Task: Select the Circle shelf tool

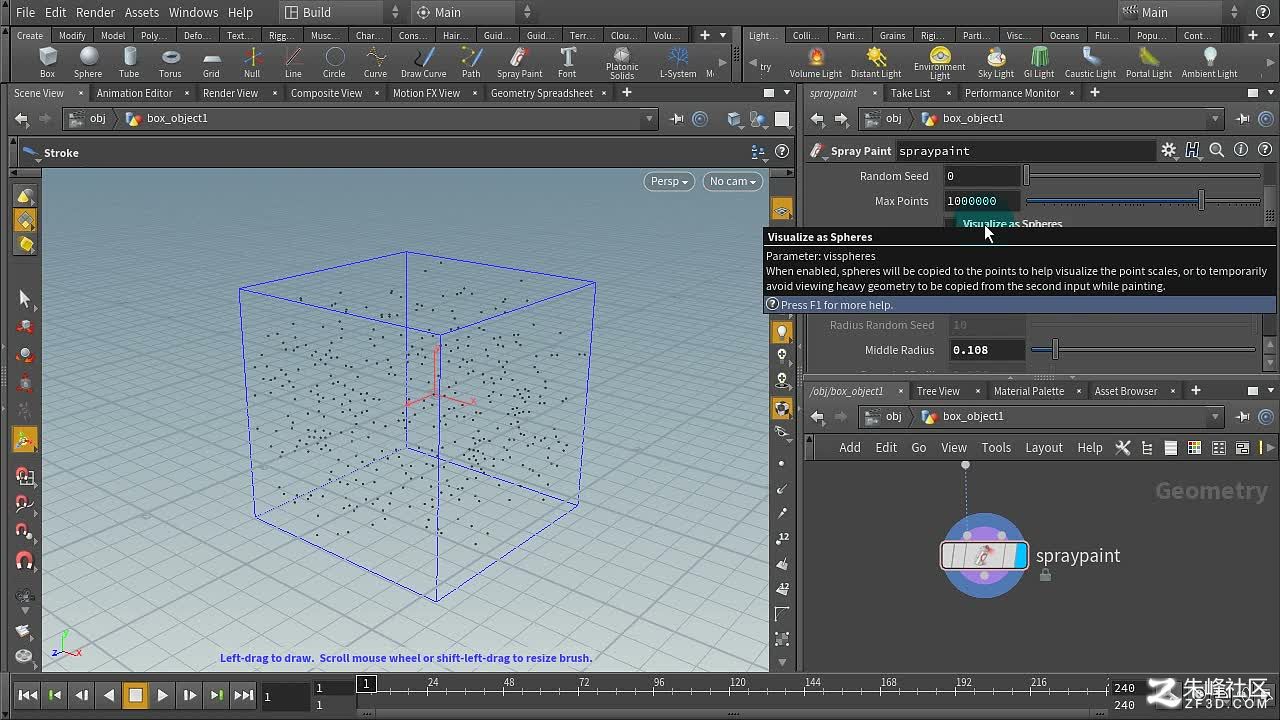Action: pos(334,62)
